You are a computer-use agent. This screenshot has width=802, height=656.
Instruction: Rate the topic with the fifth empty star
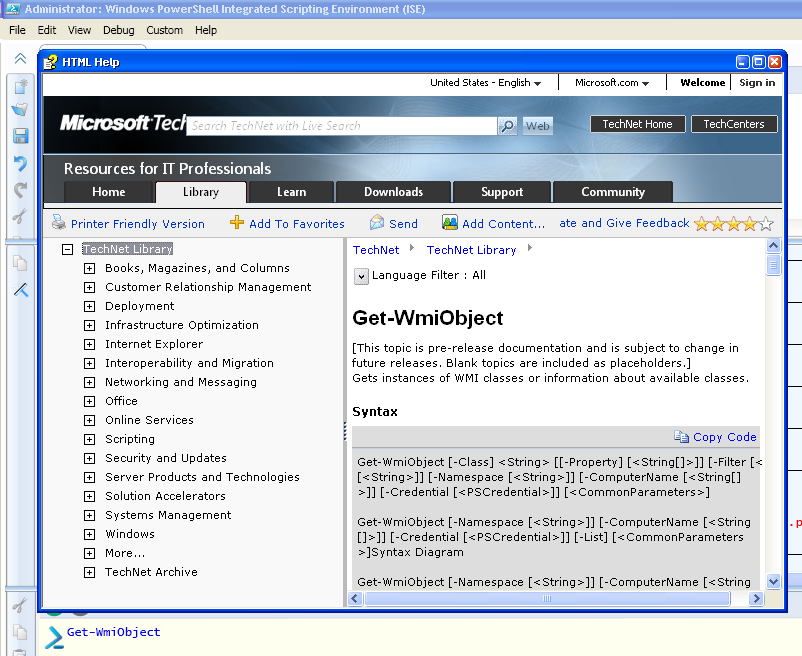coord(766,223)
